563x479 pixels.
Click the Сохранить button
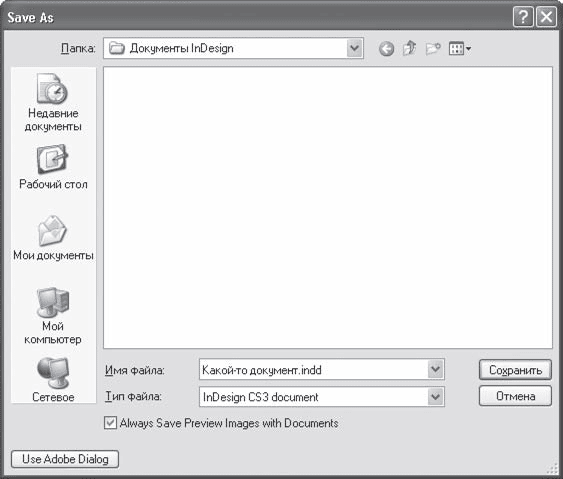515,370
